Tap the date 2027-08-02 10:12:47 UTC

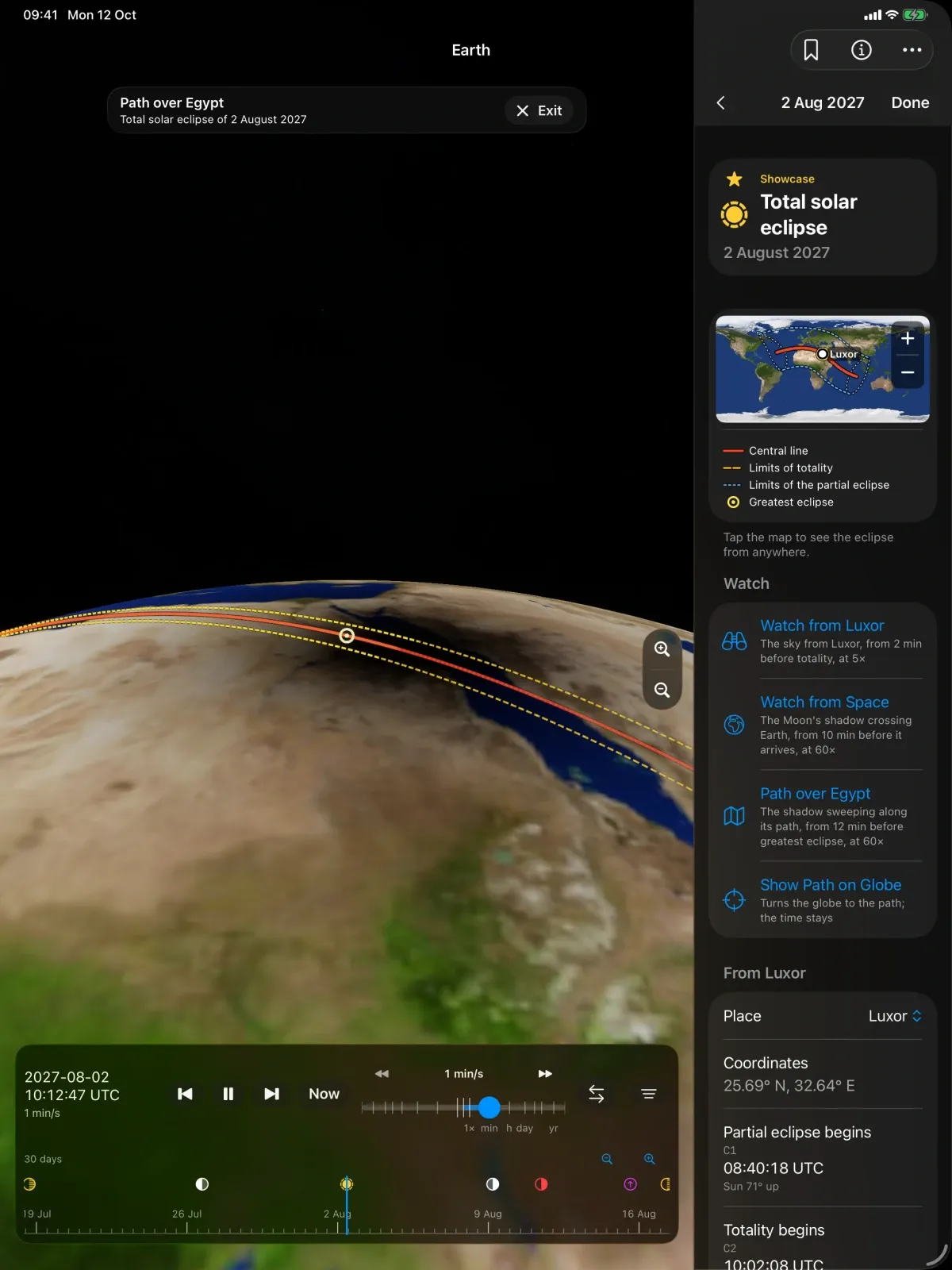[x=72, y=1086]
